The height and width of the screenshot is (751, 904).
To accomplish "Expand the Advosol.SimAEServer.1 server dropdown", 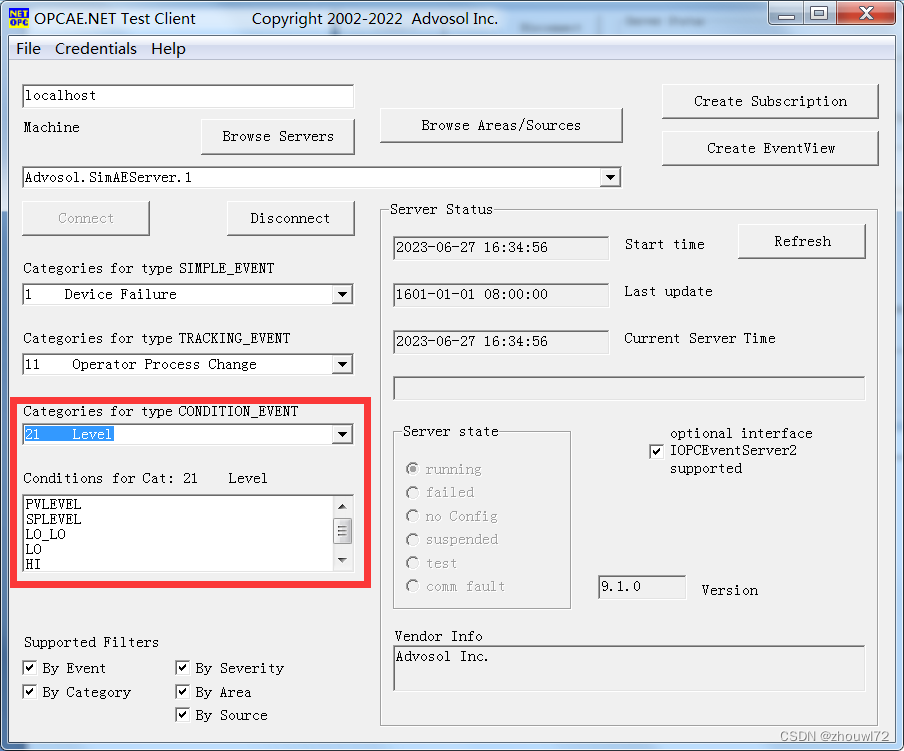I will pyautogui.click(x=610, y=178).
